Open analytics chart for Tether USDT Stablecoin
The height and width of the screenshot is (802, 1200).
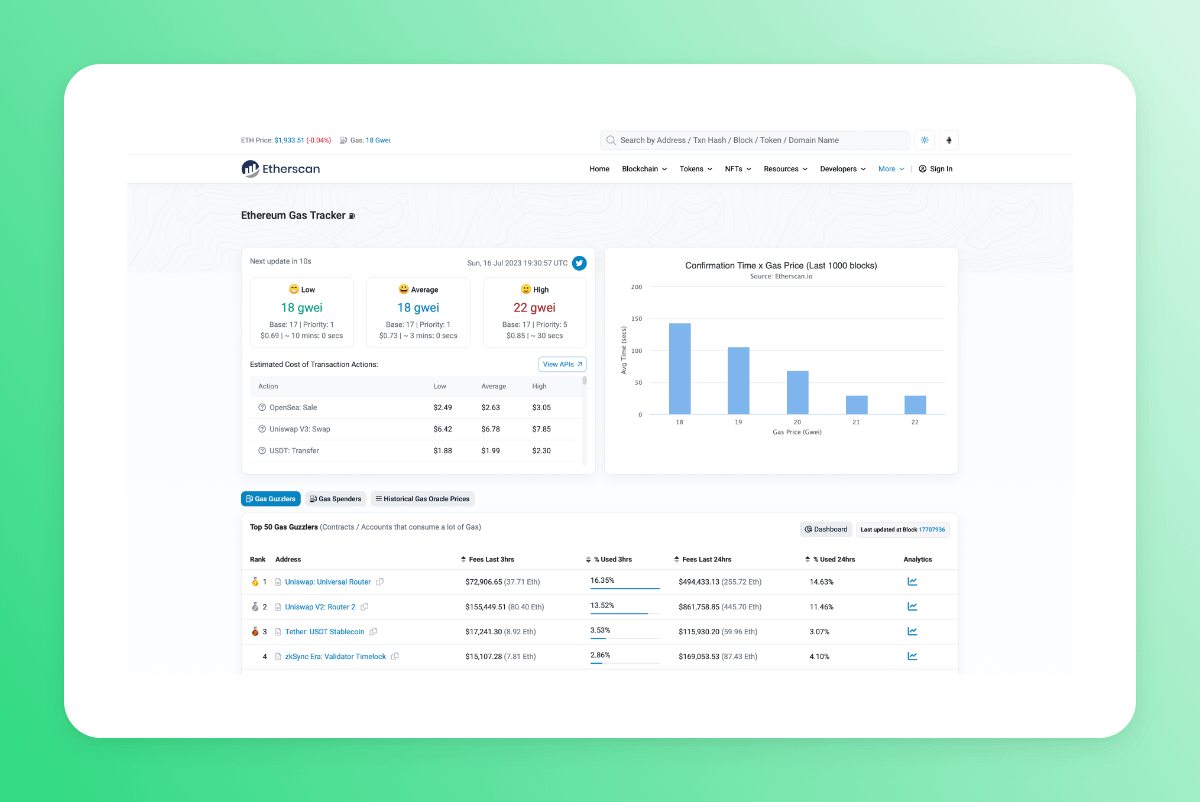point(912,631)
